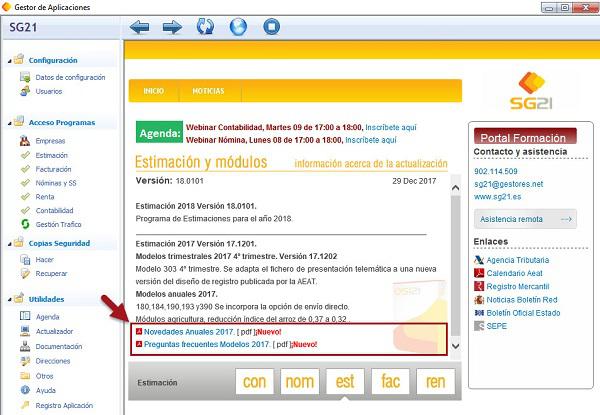Open Novedades Anuales 2017 pdf link
Screen dimensions: 600x415
(189, 331)
